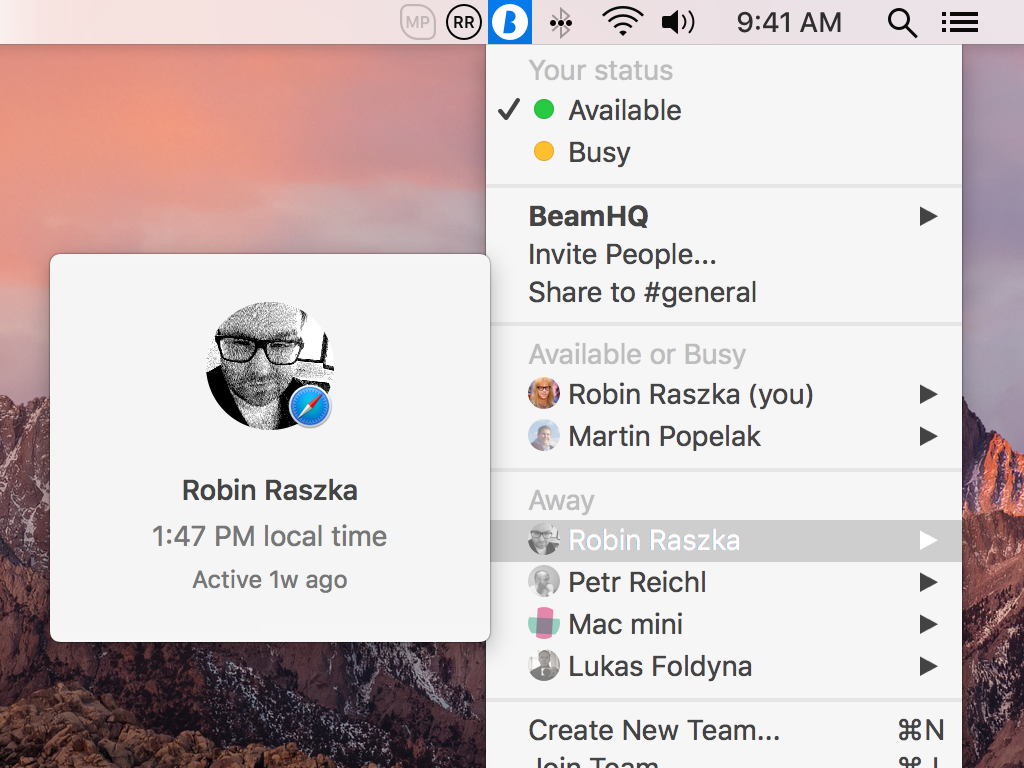Select Petr Reichl in Away list
The width and height of the screenshot is (1024, 768).
coord(724,582)
